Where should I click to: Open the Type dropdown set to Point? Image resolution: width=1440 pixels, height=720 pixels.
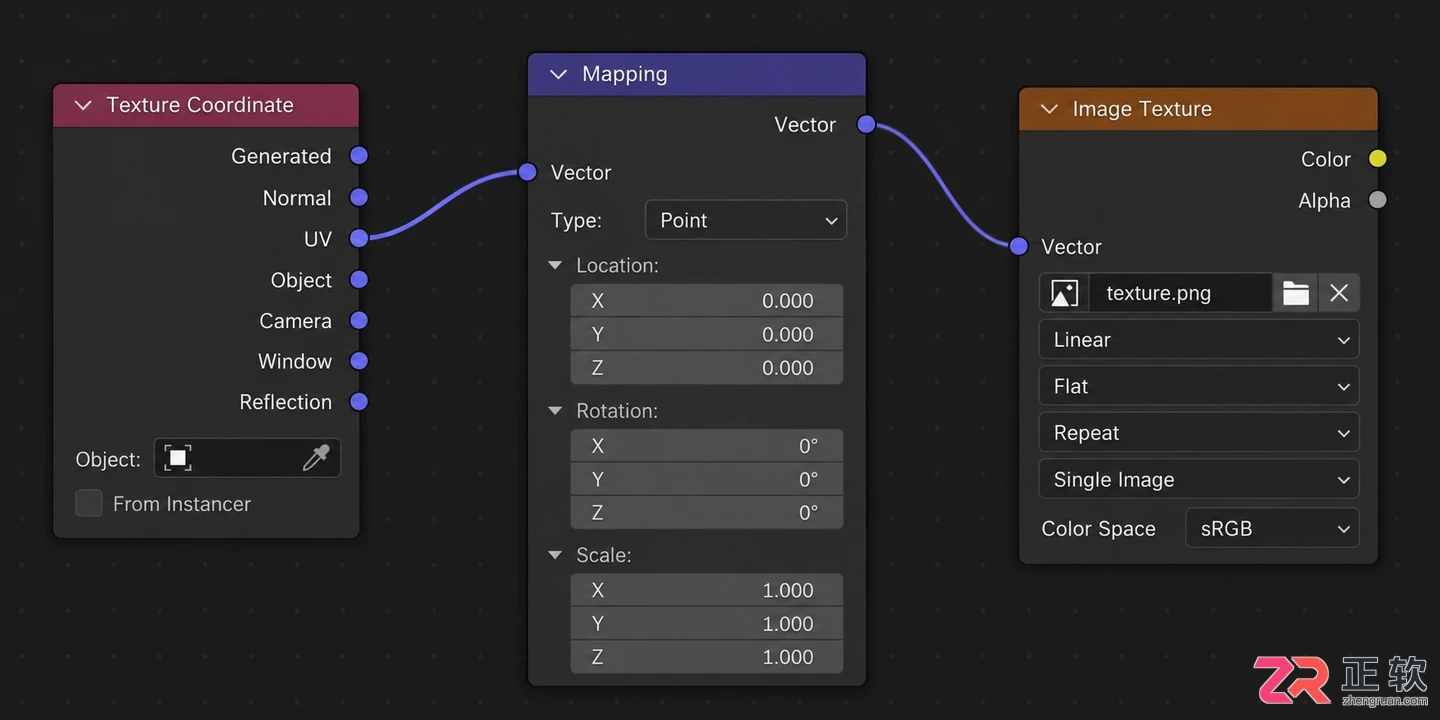coord(746,220)
